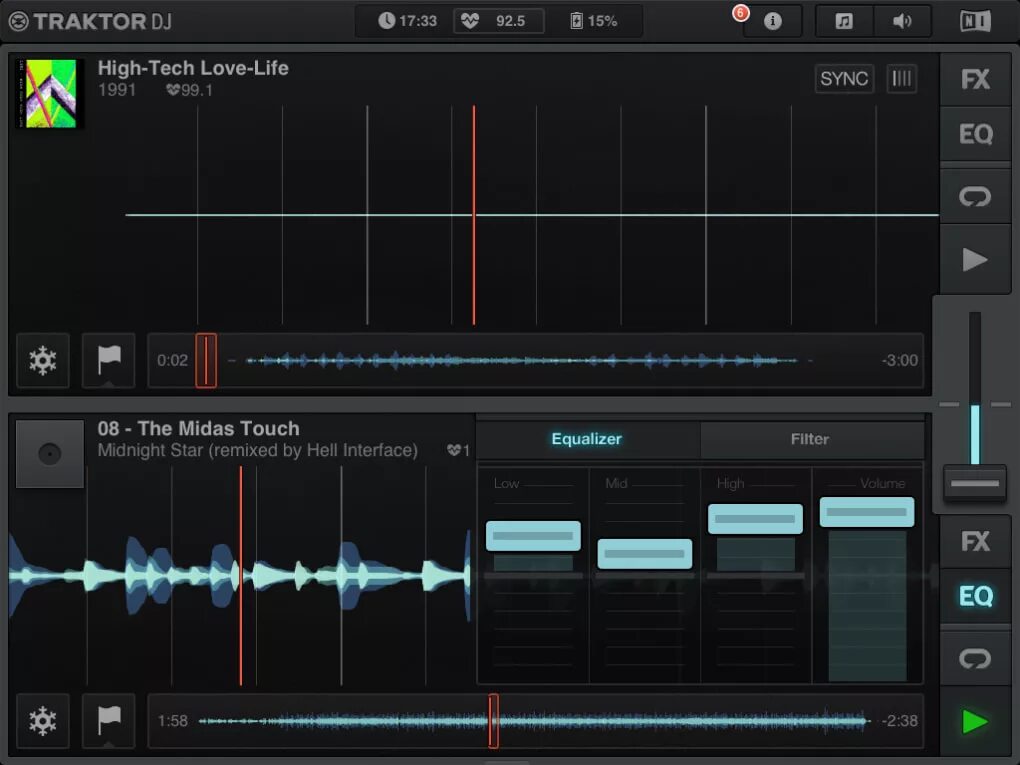Tap the top deck 99.1 BPM value

pos(189,90)
